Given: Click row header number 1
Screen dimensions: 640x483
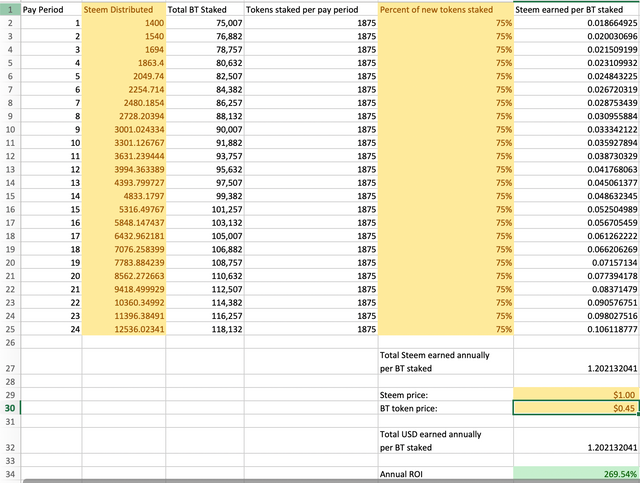Looking at the screenshot, I should (x=10, y=9).
